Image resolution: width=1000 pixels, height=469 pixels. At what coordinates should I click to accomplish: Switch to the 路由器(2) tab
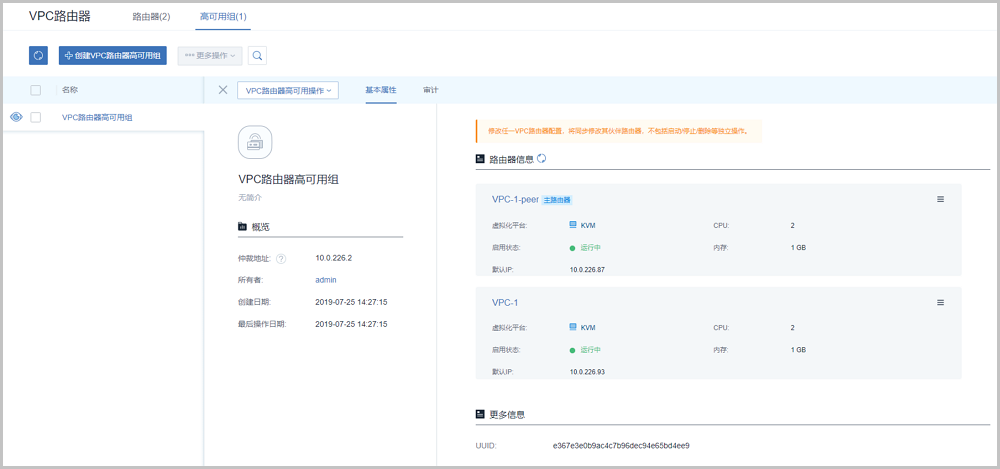151,17
